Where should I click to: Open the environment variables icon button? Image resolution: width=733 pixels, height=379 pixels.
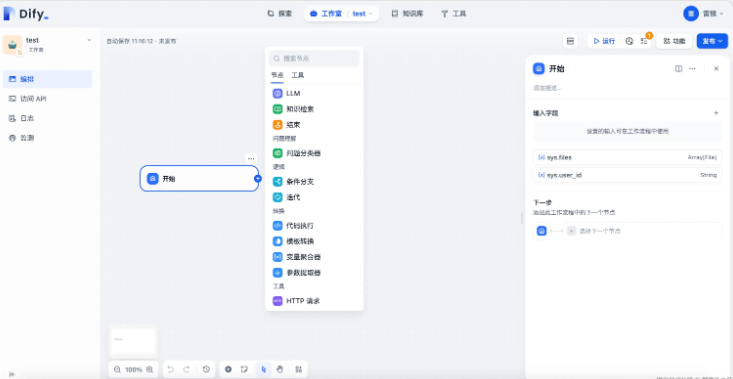click(570, 41)
